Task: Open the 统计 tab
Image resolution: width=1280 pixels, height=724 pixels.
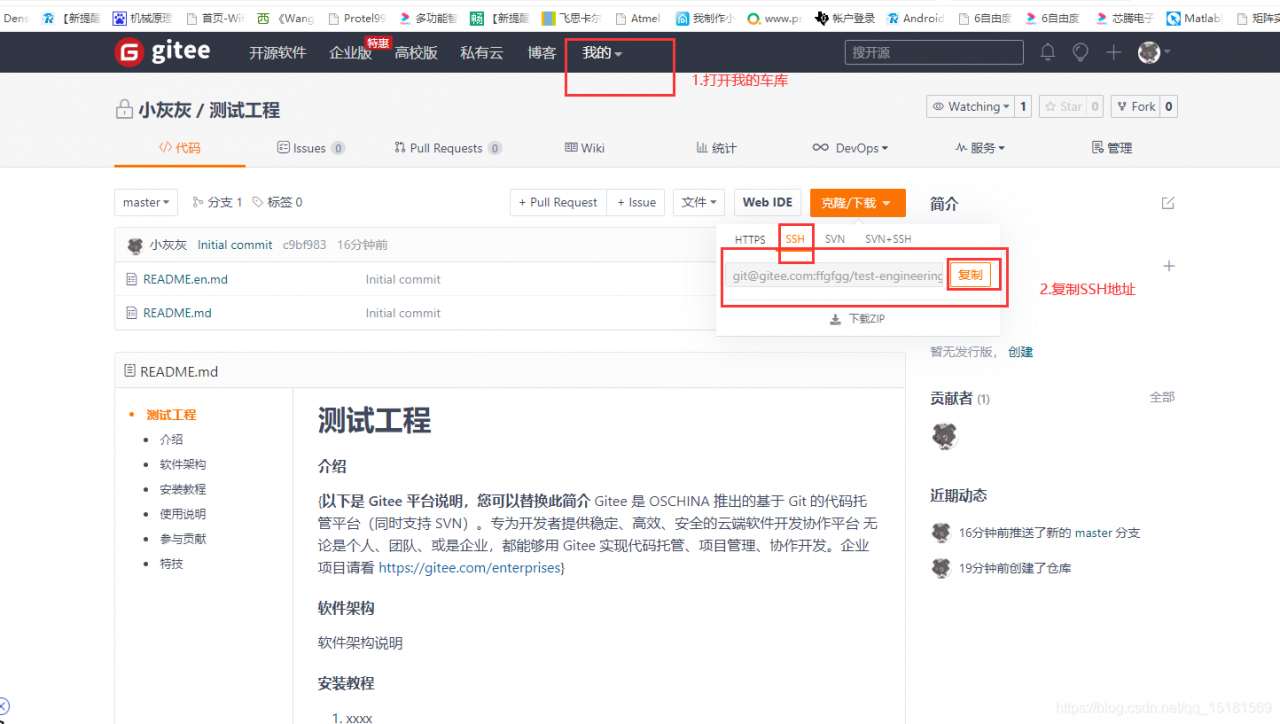Action: pyautogui.click(x=716, y=148)
